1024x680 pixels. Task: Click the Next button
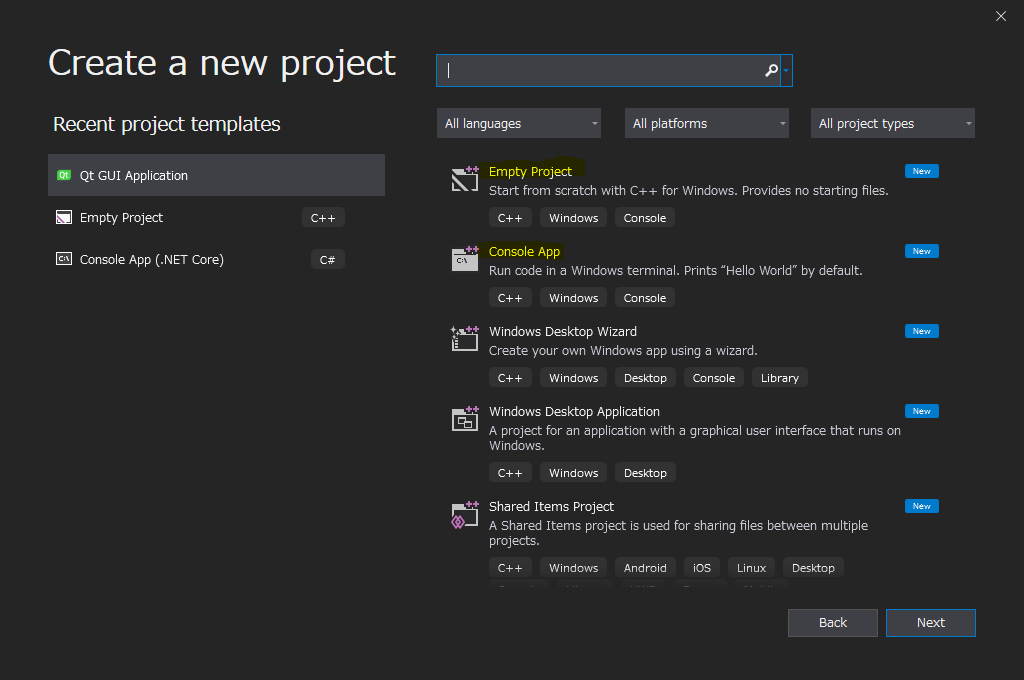931,623
